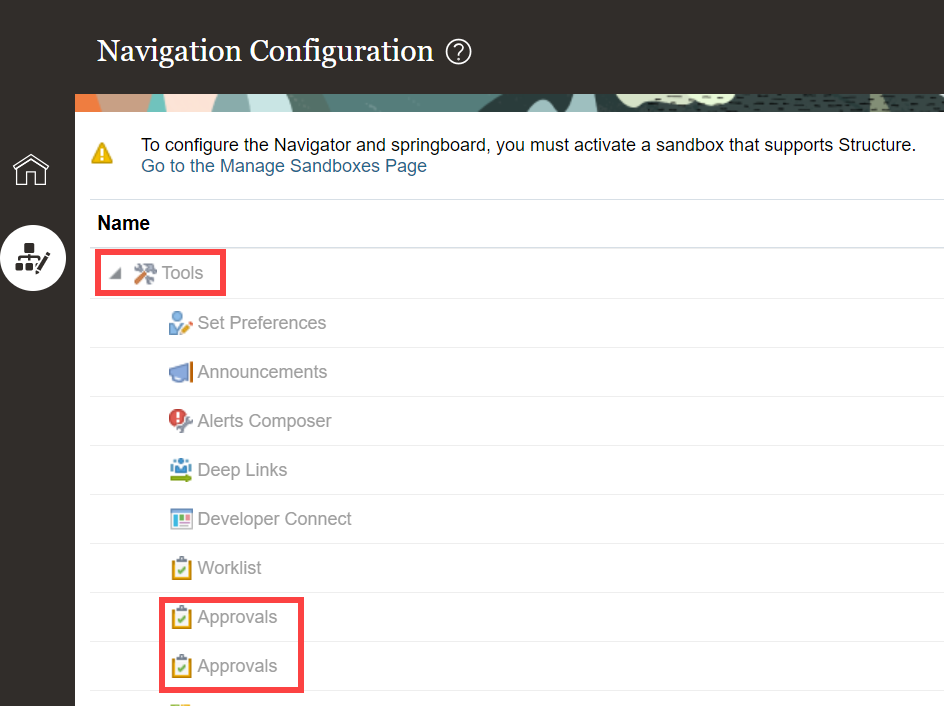Click the Name column header

[x=123, y=223]
